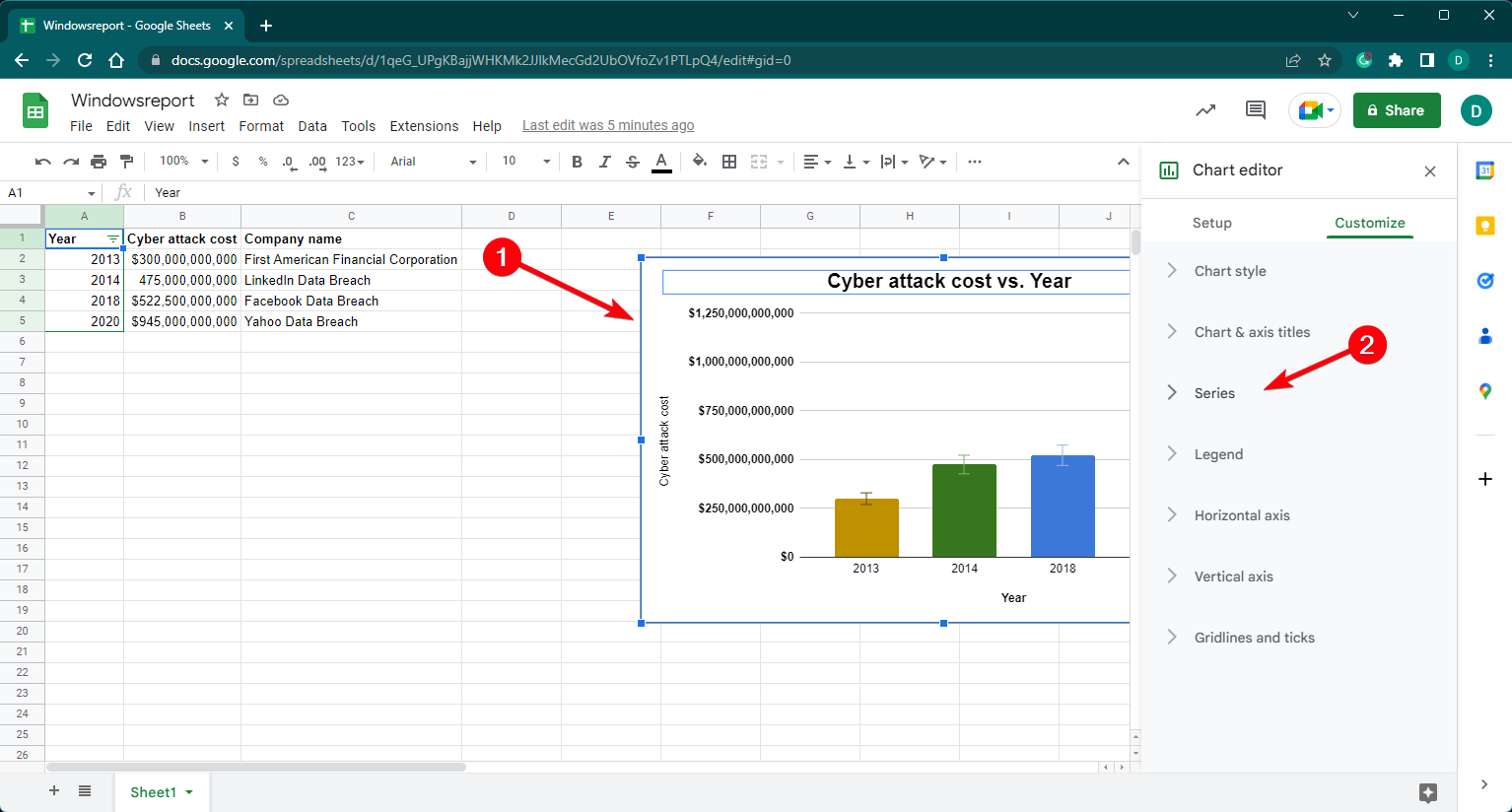Image resolution: width=1512 pixels, height=812 pixels.
Task: Decrease decimal places icon
Action: click(289, 162)
